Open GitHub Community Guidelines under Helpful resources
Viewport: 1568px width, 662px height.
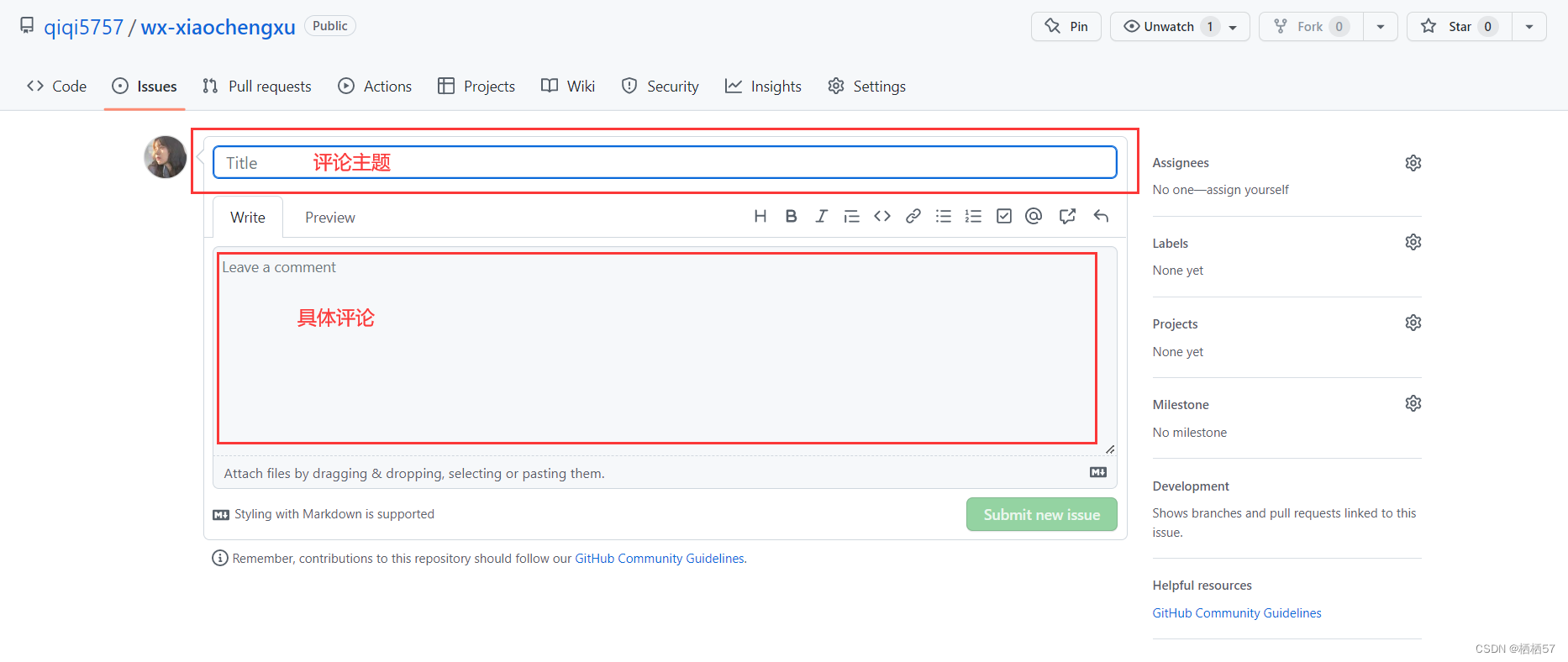[1237, 612]
